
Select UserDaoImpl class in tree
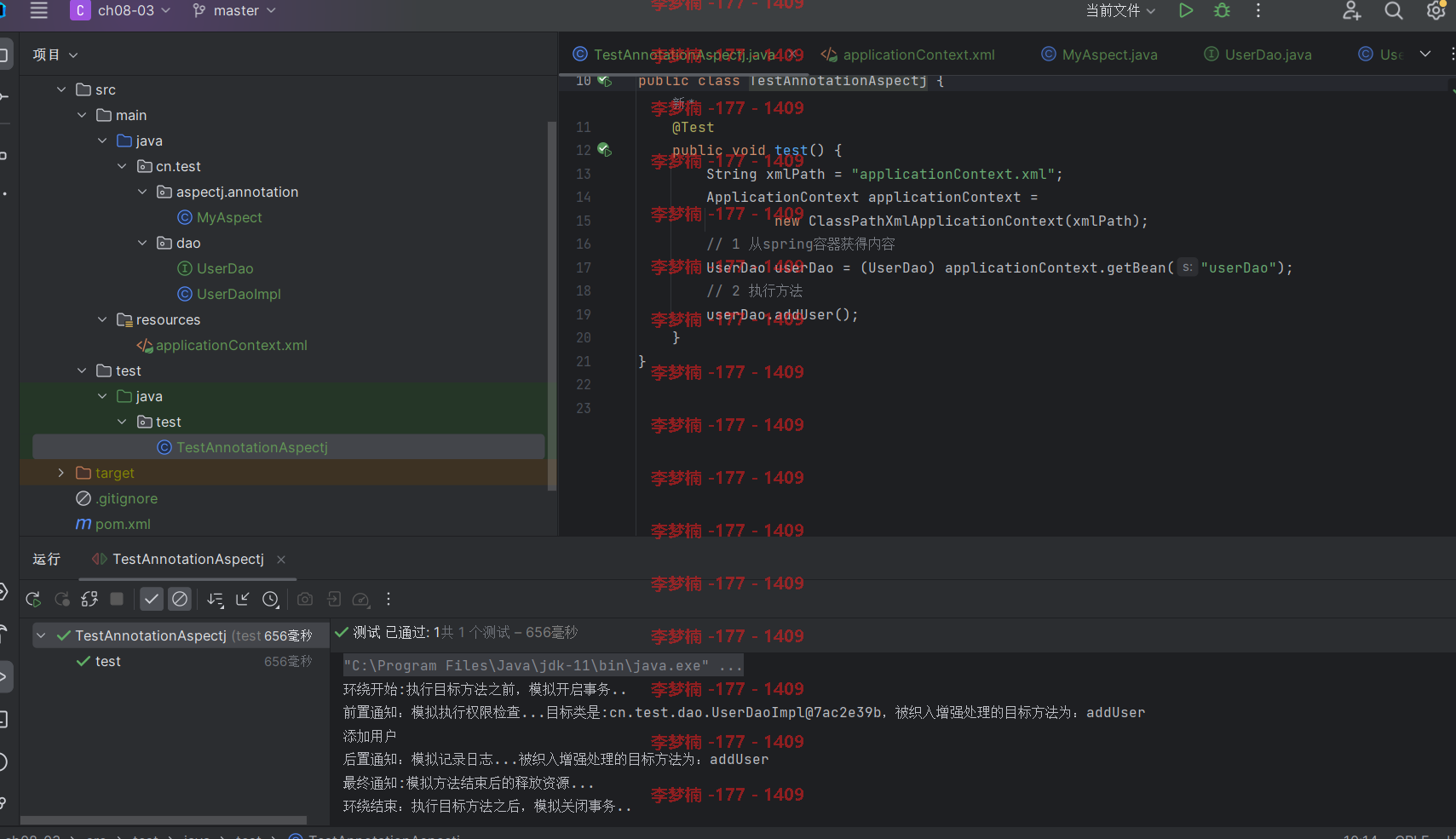pos(229,294)
